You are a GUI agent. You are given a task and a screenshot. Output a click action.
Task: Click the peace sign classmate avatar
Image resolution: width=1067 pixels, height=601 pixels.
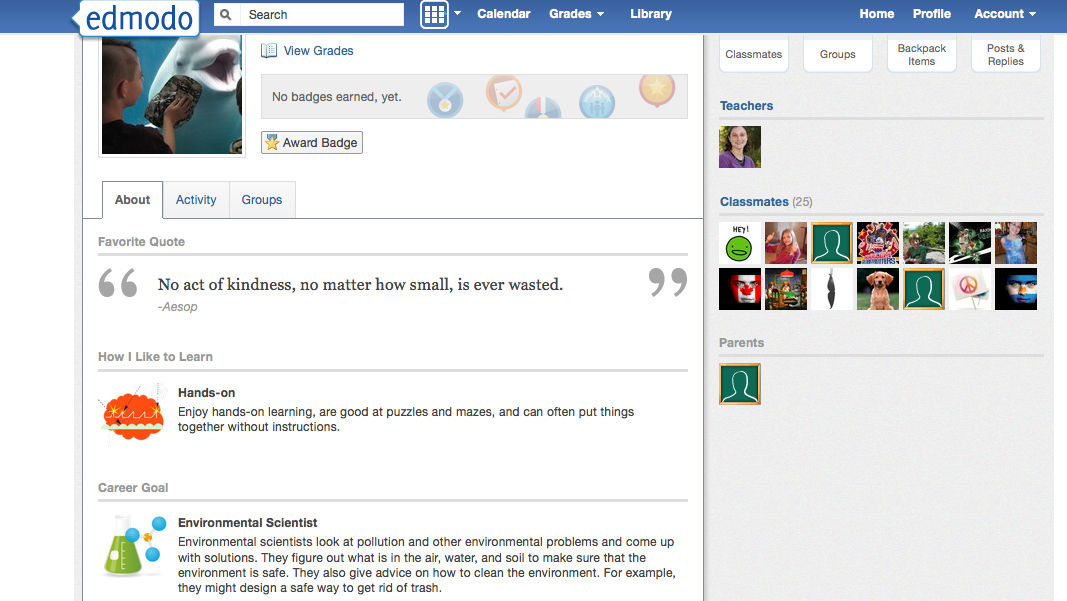point(970,289)
